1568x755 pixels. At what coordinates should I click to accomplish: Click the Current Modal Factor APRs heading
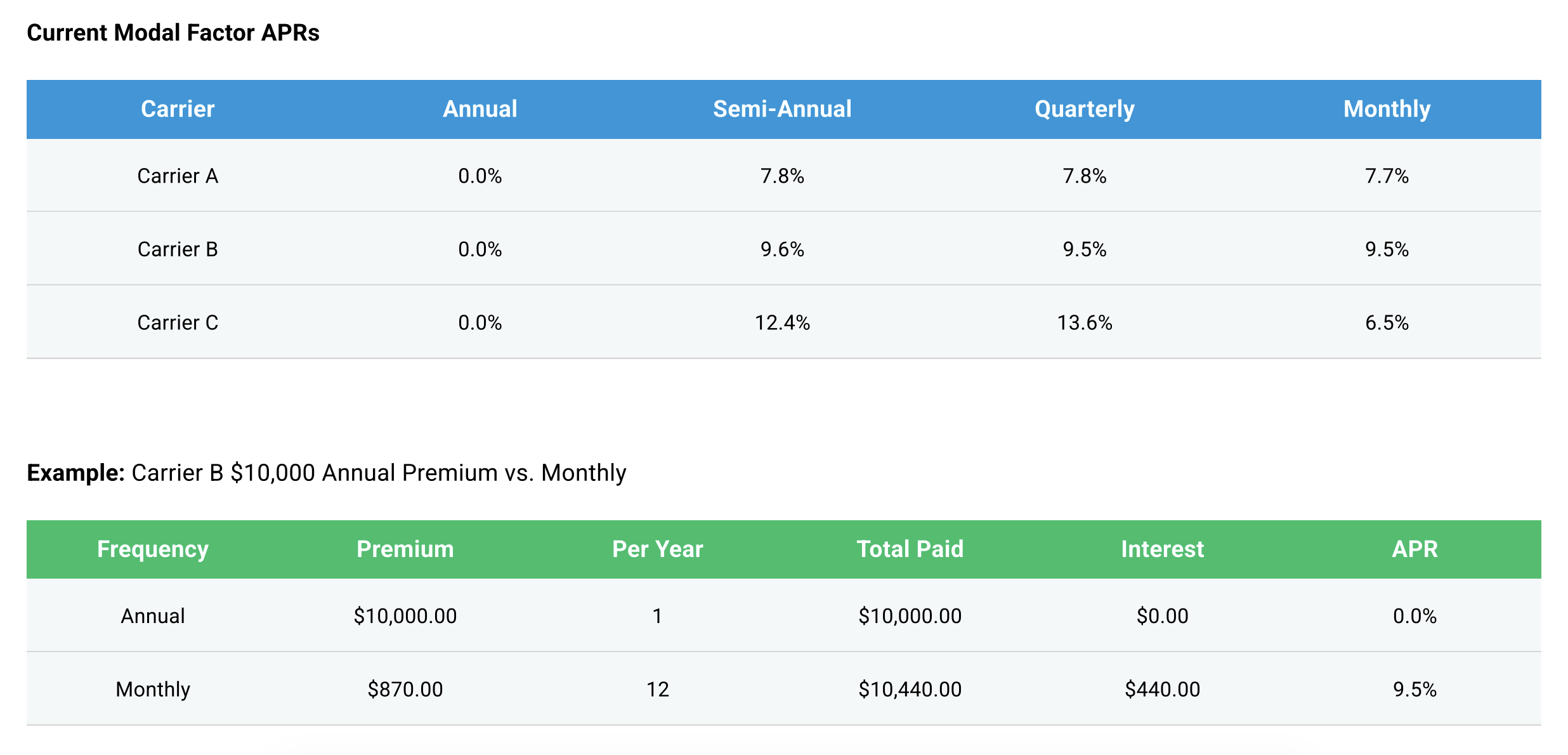[173, 33]
